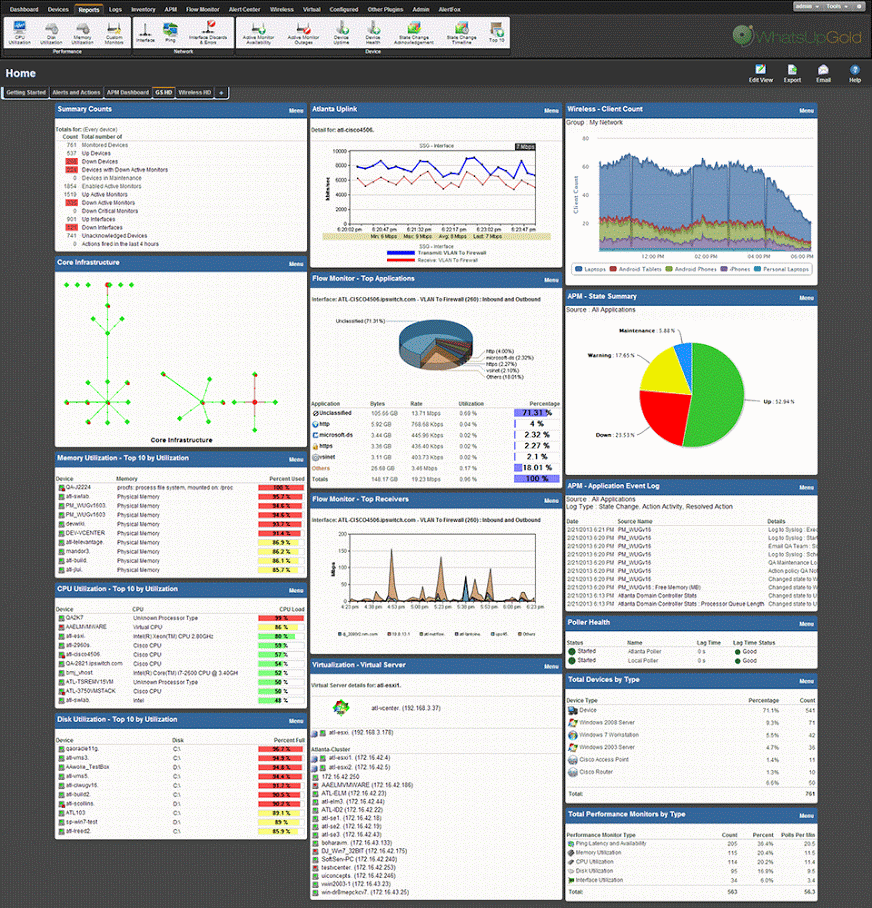This screenshot has width=872, height=908.
Task: Open the CPU Utilization report icon
Action: click(x=20, y=32)
